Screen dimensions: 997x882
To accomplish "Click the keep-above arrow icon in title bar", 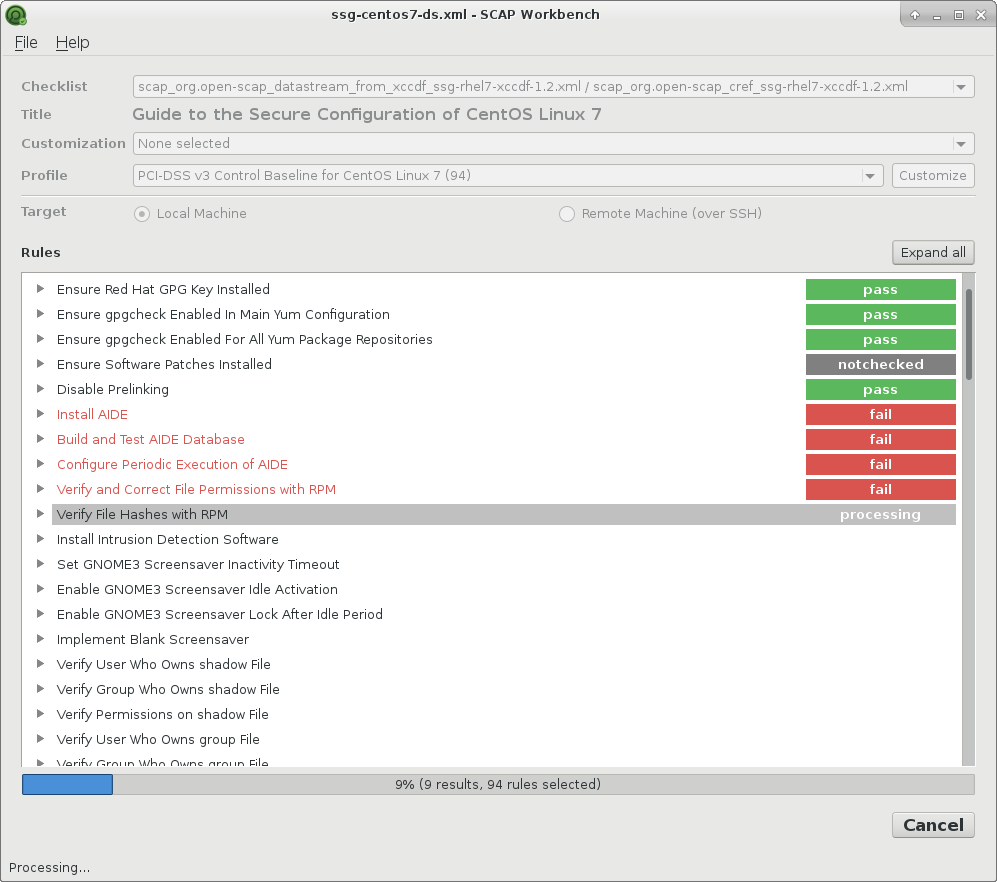I will click(915, 15).
